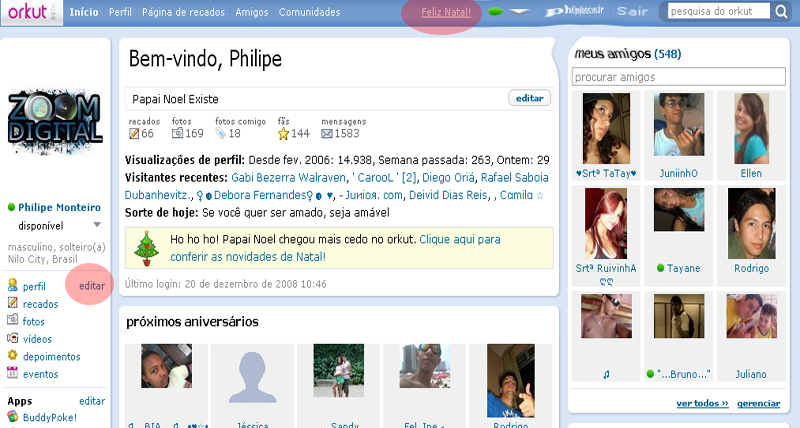Click the orkut logo

(x=28, y=11)
